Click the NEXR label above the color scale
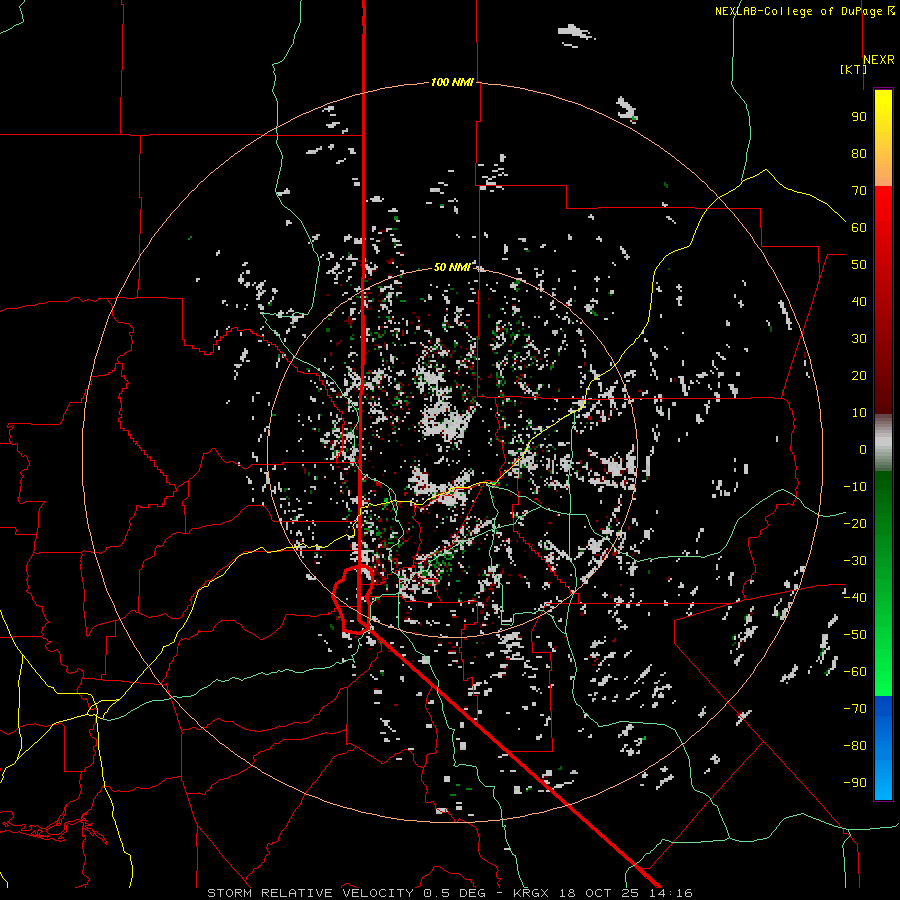Image resolution: width=900 pixels, height=900 pixels. point(879,60)
